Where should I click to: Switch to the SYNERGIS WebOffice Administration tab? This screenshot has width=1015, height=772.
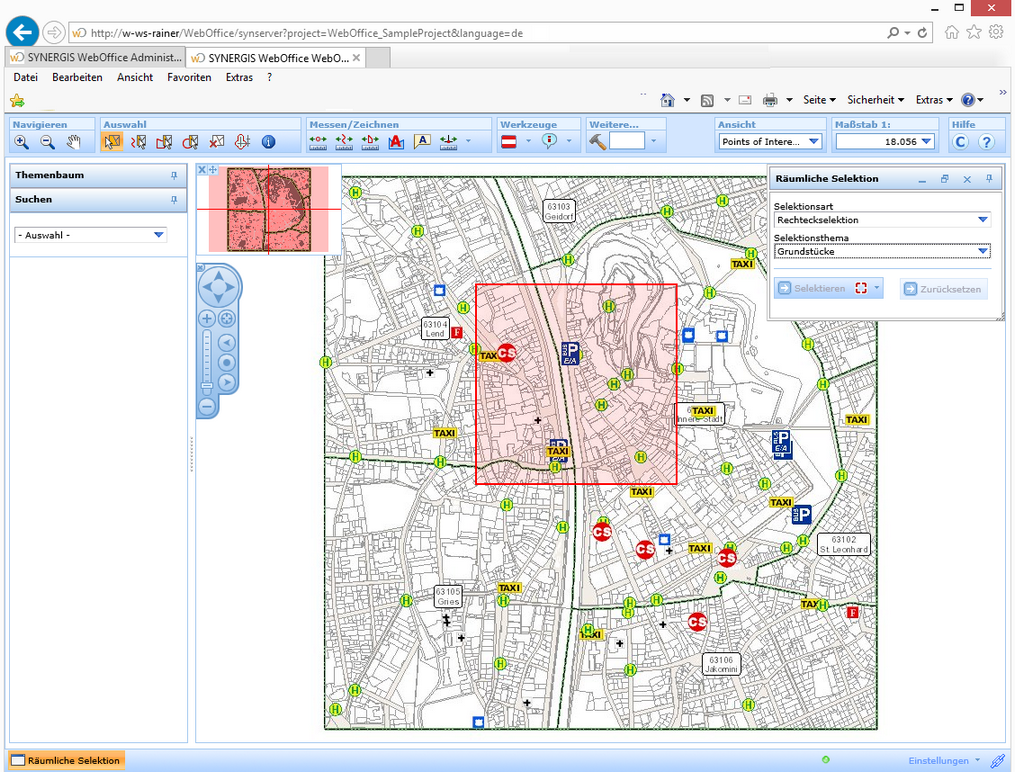pyautogui.click(x=96, y=58)
